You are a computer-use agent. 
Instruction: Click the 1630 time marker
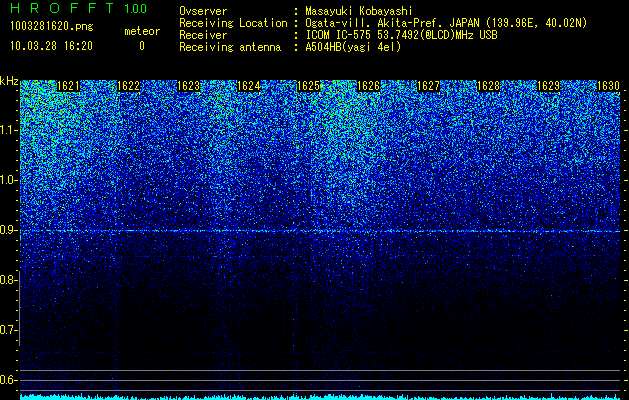coord(609,86)
